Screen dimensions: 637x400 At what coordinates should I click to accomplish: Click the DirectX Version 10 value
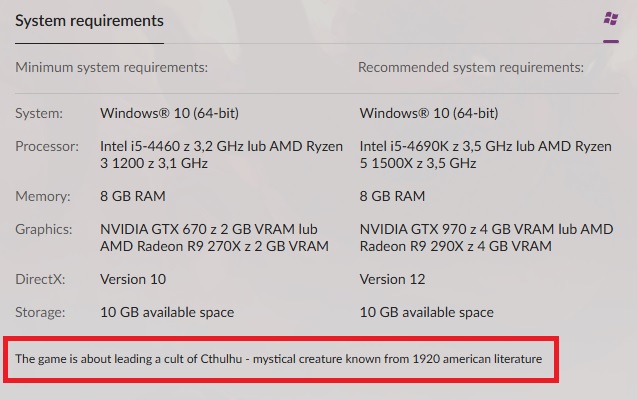133,279
